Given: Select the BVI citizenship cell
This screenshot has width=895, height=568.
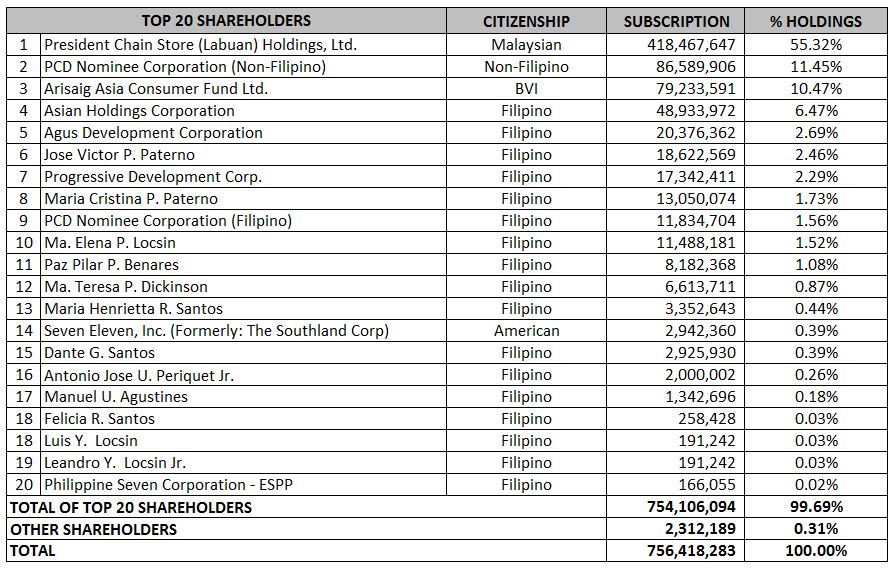Looking at the screenshot, I should tap(526, 88).
